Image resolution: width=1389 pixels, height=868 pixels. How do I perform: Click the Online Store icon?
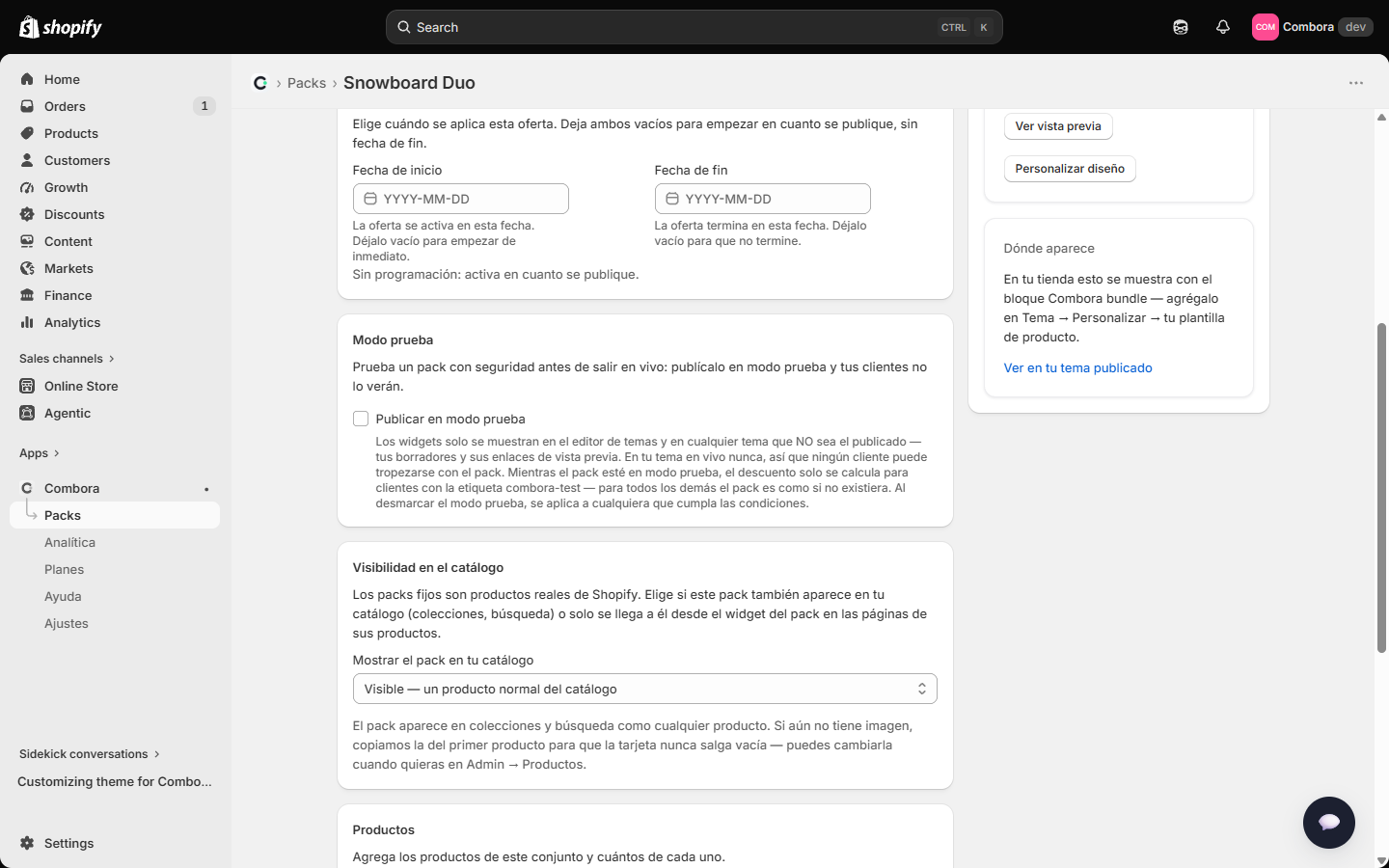(27, 386)
